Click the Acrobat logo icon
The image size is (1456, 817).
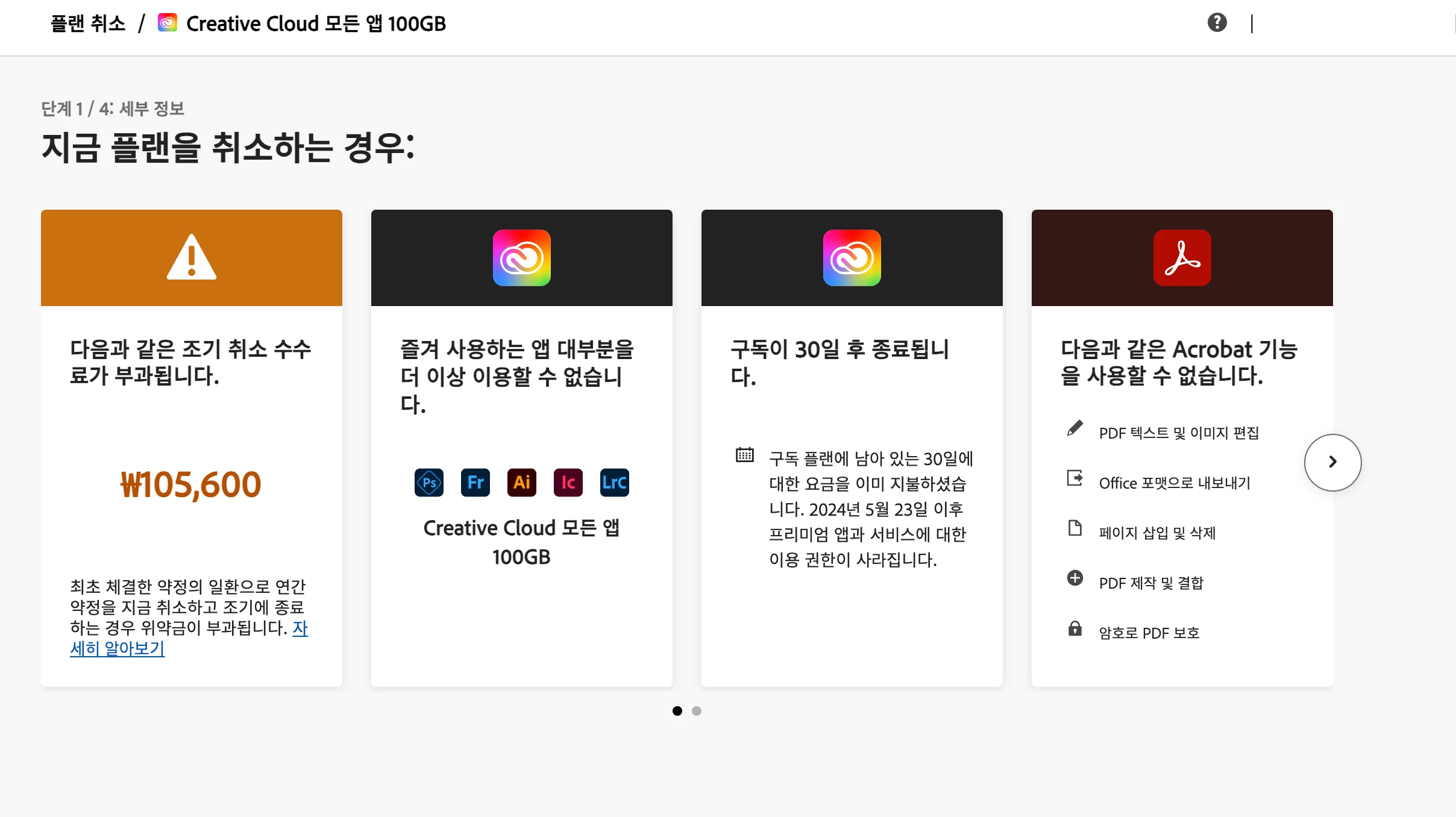(x=1182, y=258)
